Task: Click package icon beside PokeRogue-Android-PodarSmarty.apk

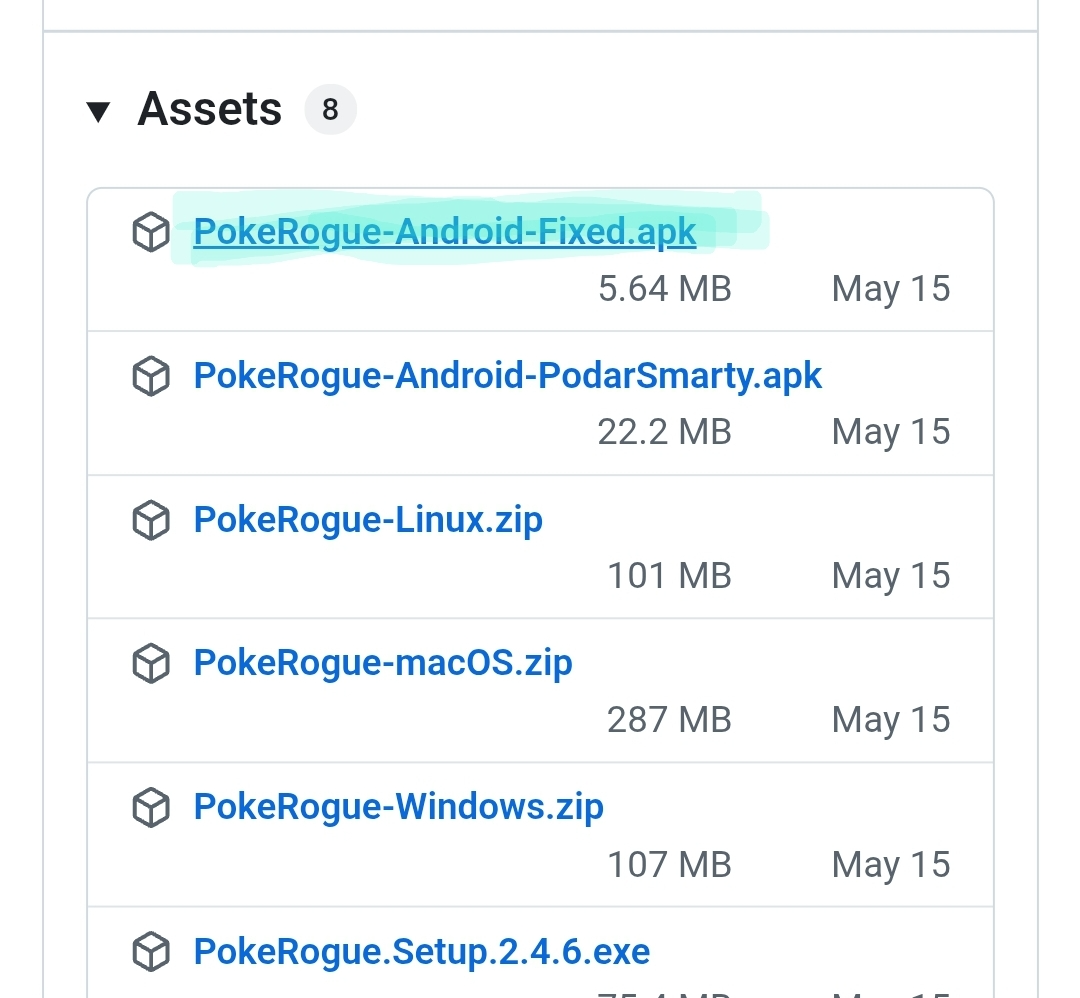Action: [x=151, y=376]
